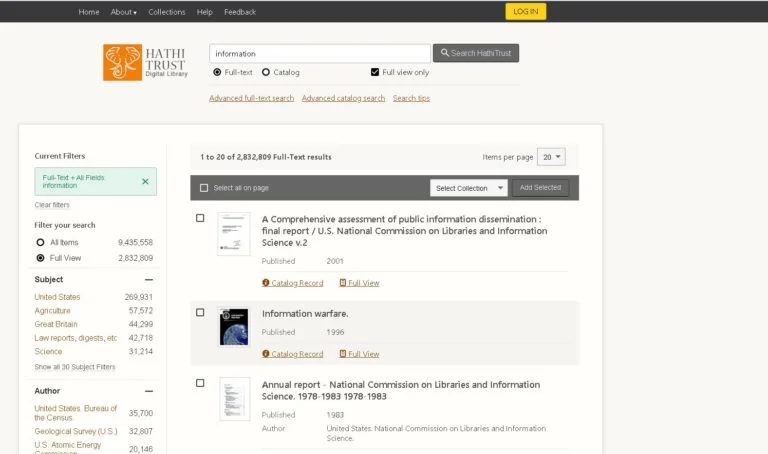Click the Information warfare book cover thumbnail
Screen dimensions: 768x454
(233, 327)
